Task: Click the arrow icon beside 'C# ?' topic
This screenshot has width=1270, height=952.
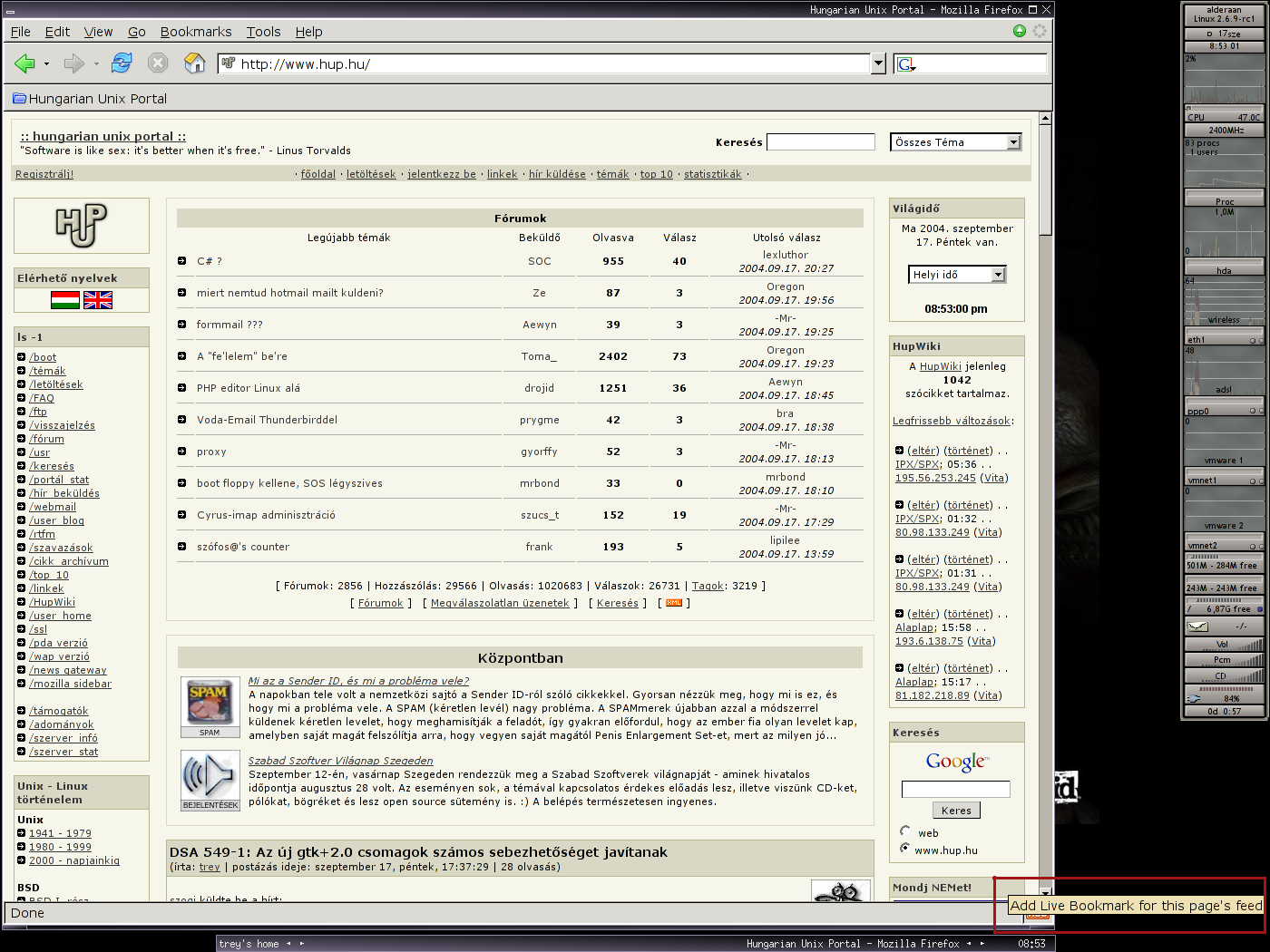Action: point(182,261)
